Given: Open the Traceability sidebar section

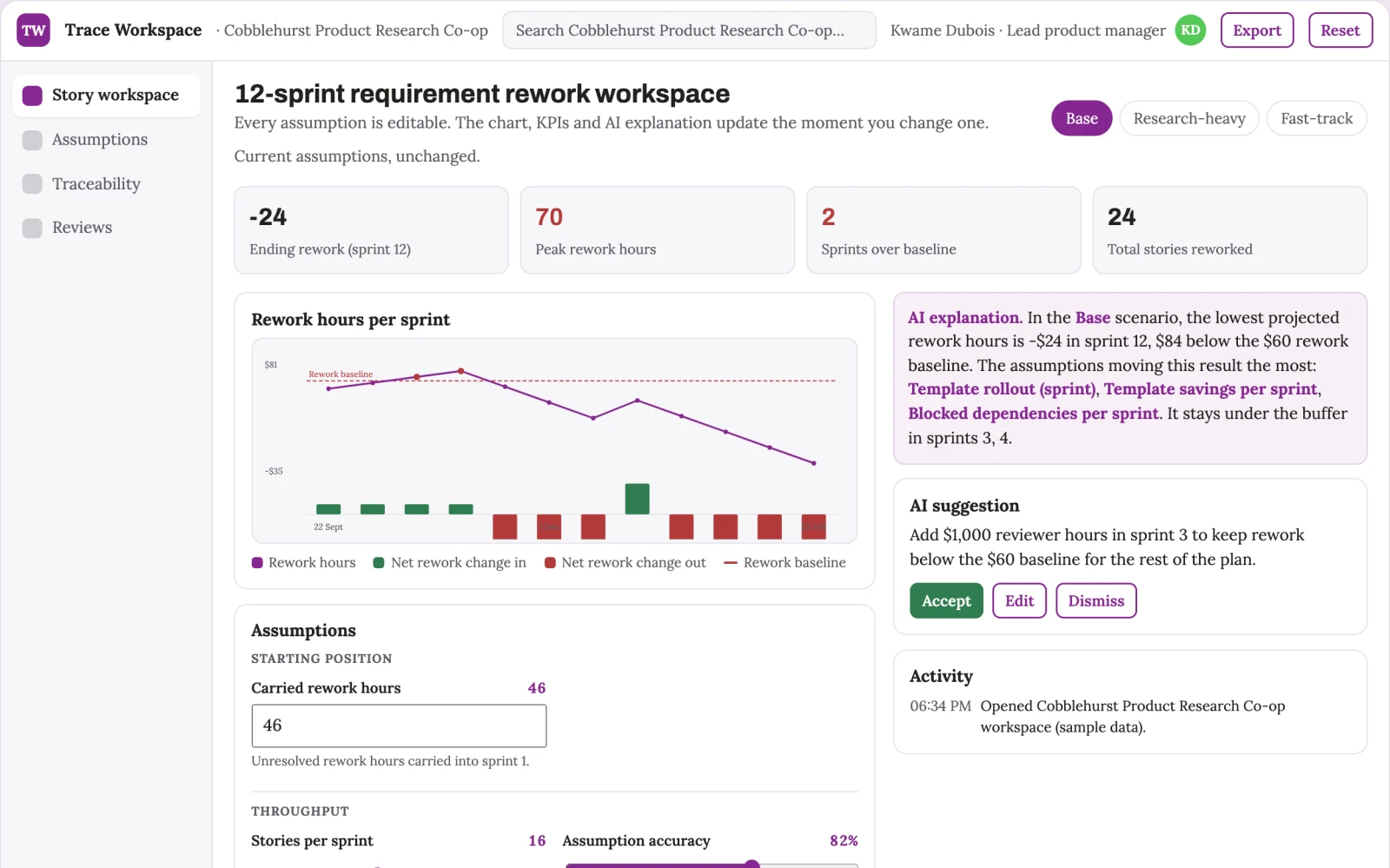Looking at the screenshot, I should pyautogui.click(x=106, y=184).
